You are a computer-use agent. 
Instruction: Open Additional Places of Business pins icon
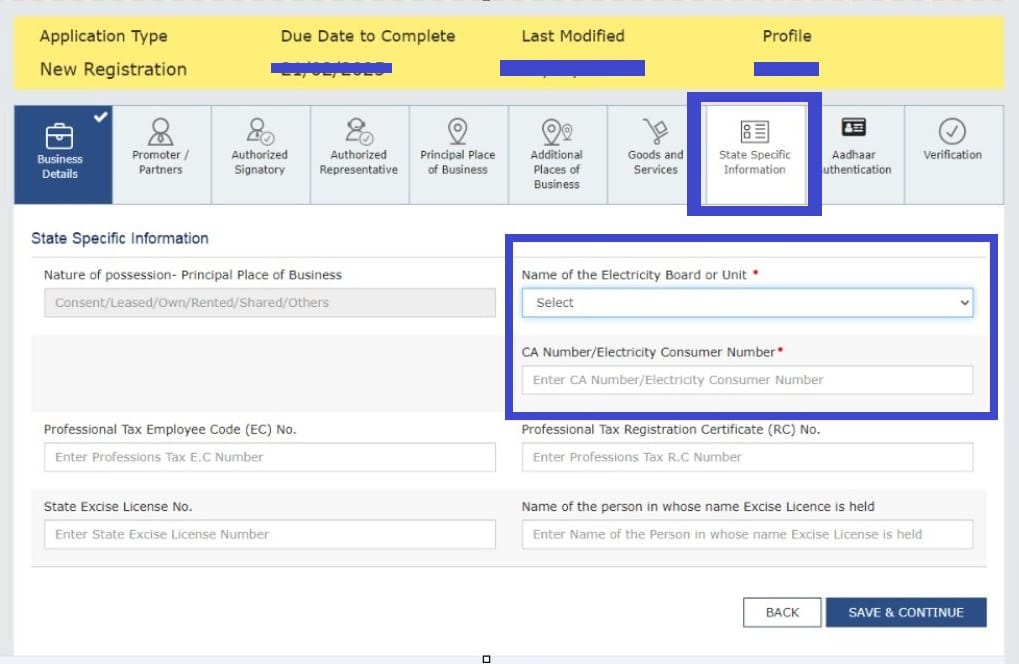click(557, 132)
